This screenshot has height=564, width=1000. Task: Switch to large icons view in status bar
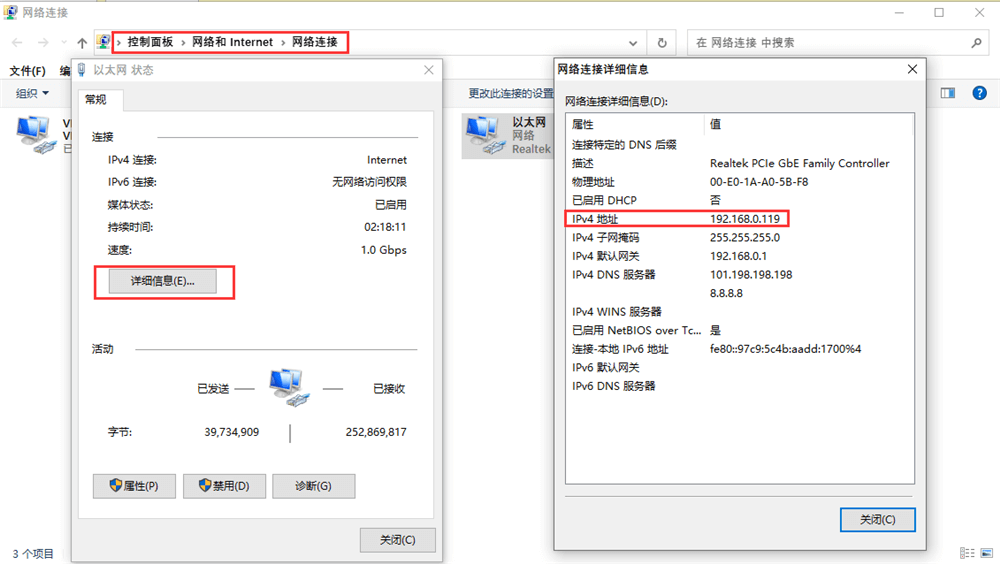(987, 553)
